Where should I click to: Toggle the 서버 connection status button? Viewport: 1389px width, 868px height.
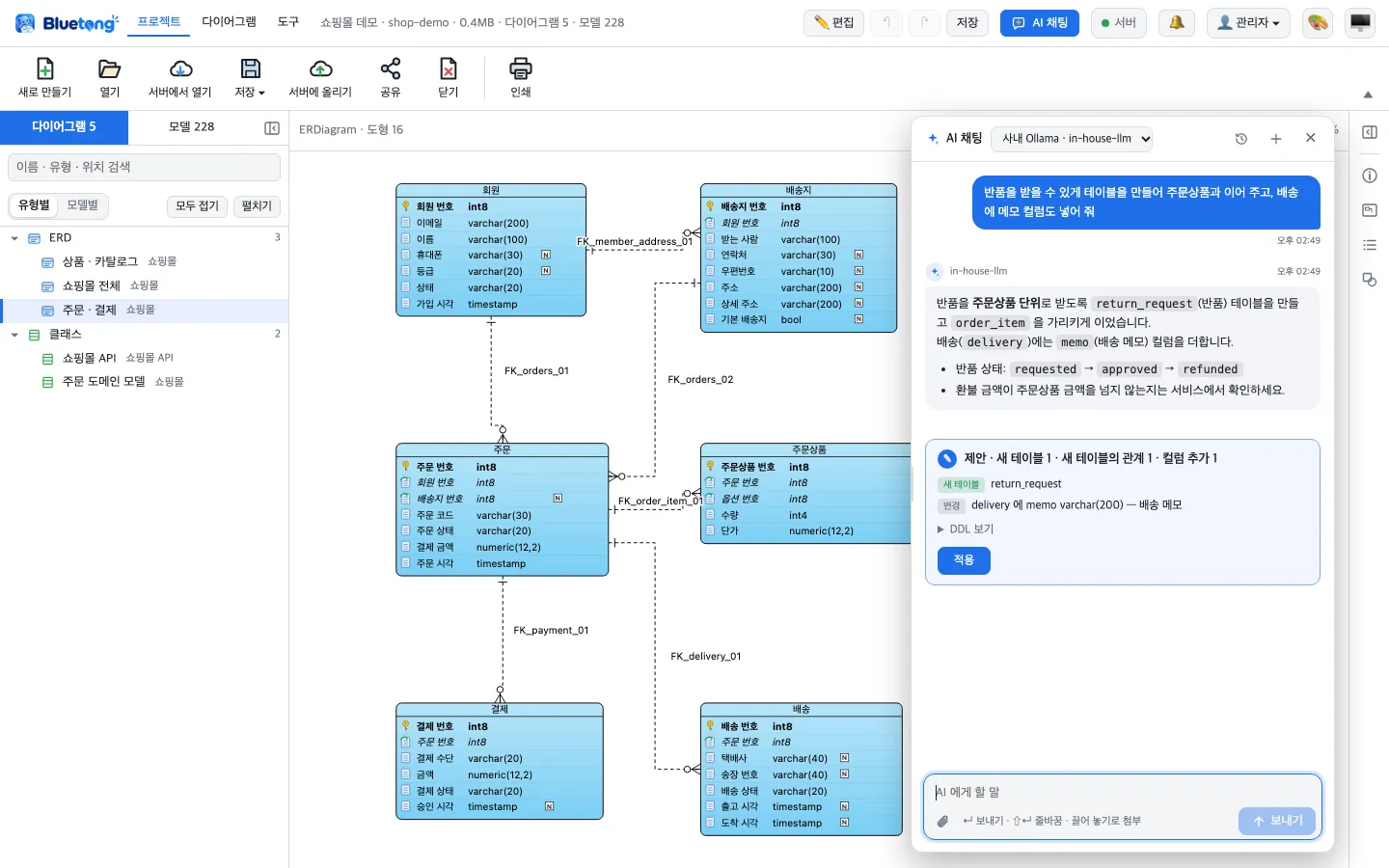tap(1119, 22)
